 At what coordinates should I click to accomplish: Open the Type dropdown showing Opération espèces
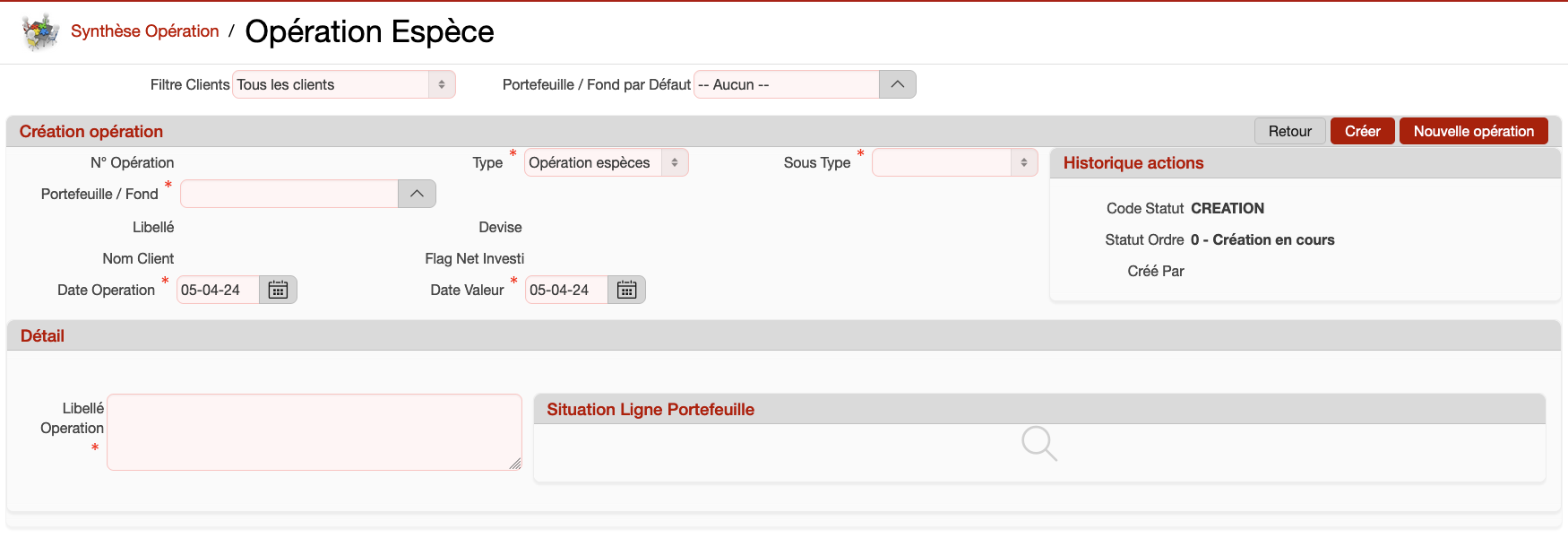(x=606, y=162)
